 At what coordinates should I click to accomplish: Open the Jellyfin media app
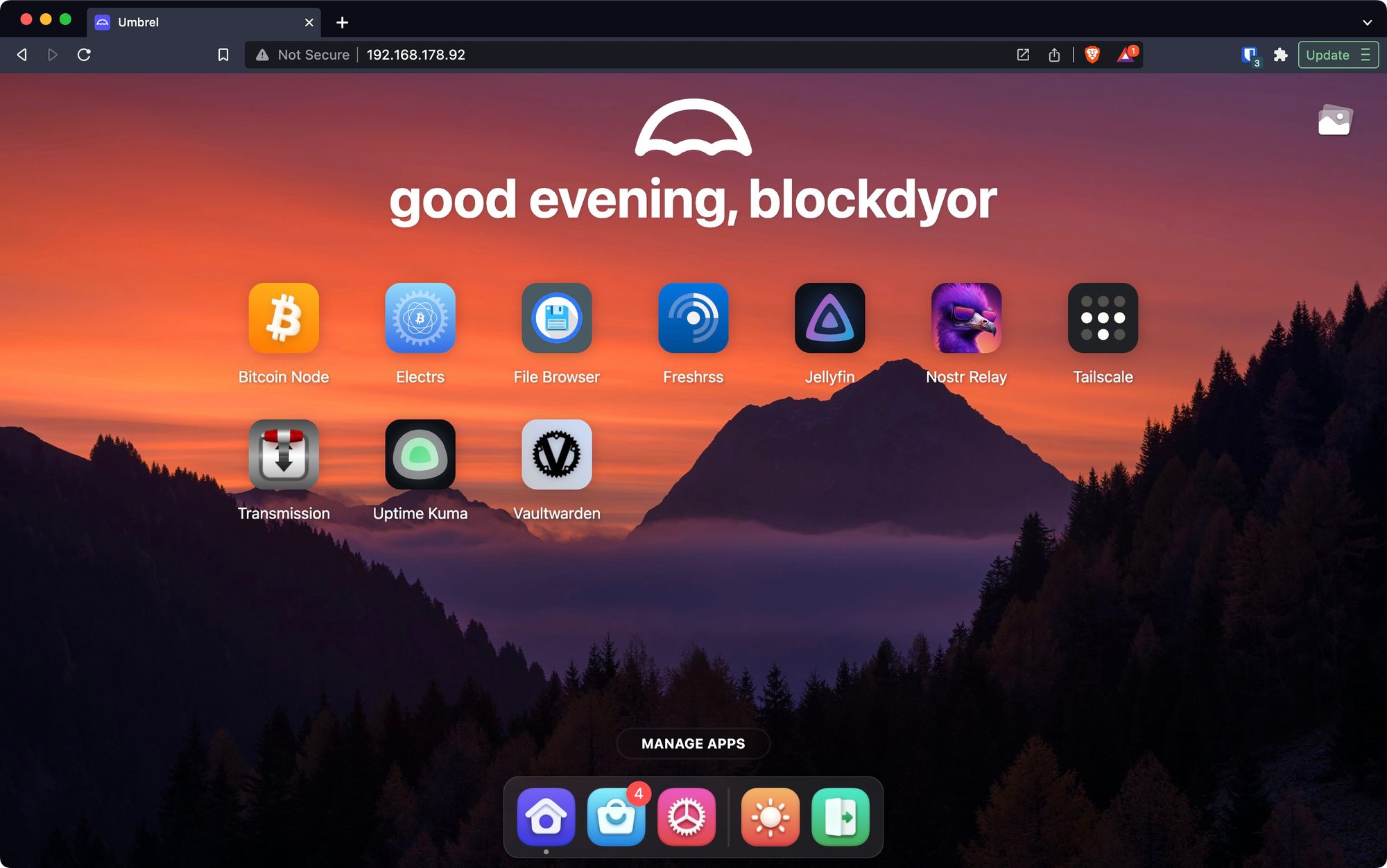click(830, 318)
